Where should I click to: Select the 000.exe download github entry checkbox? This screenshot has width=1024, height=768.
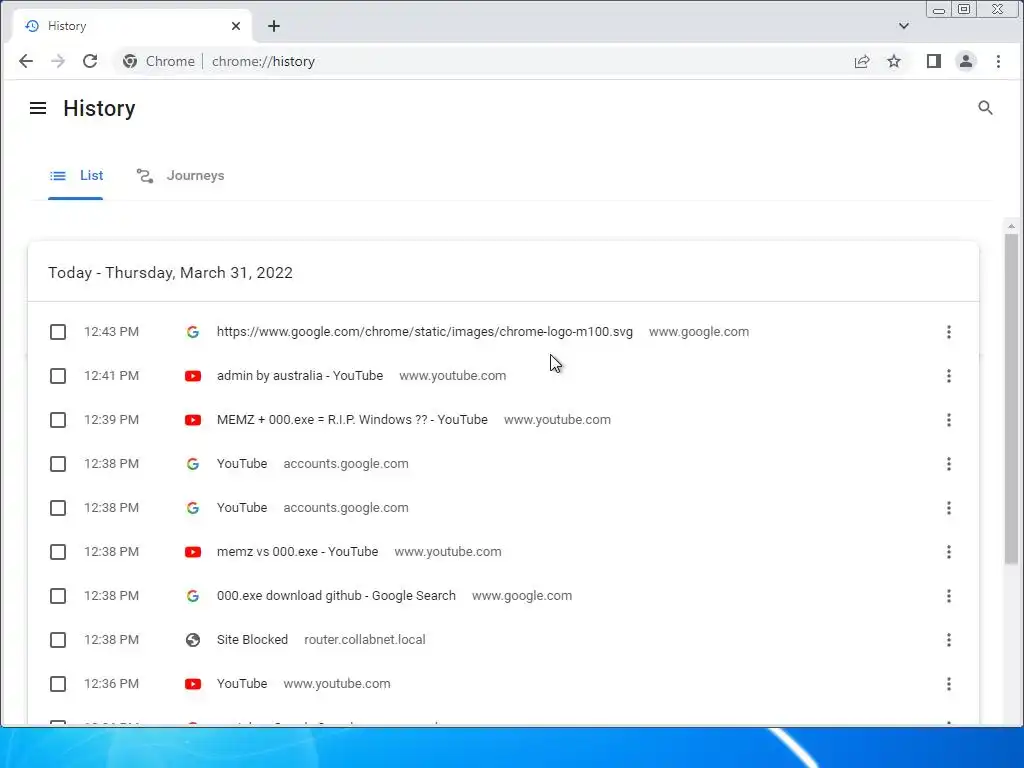[x=58, y=596]
